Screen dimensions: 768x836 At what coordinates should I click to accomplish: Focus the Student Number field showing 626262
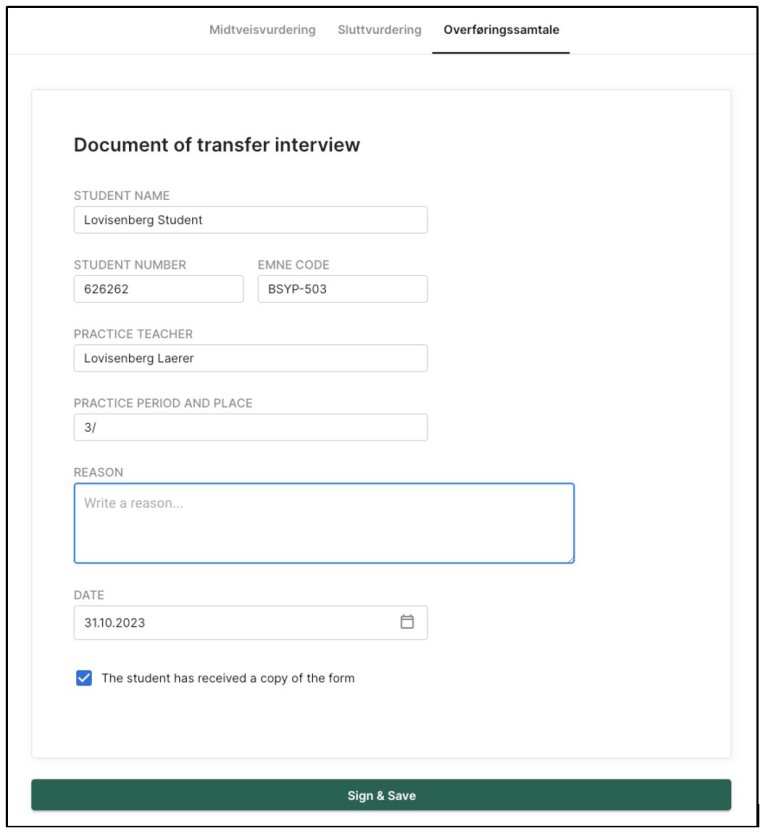pyautogui.click(x=158, y=289)
